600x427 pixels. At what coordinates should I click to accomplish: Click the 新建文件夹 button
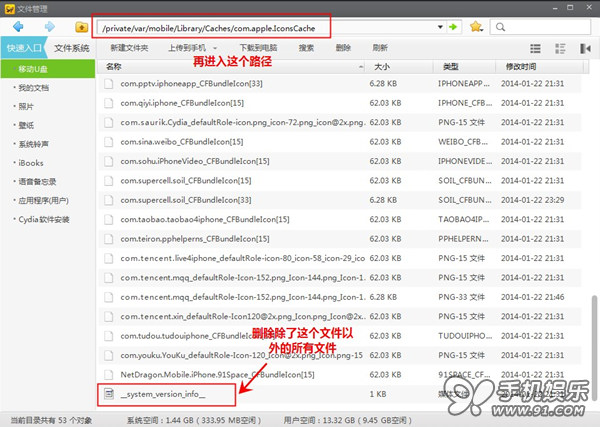coord(129,48)
